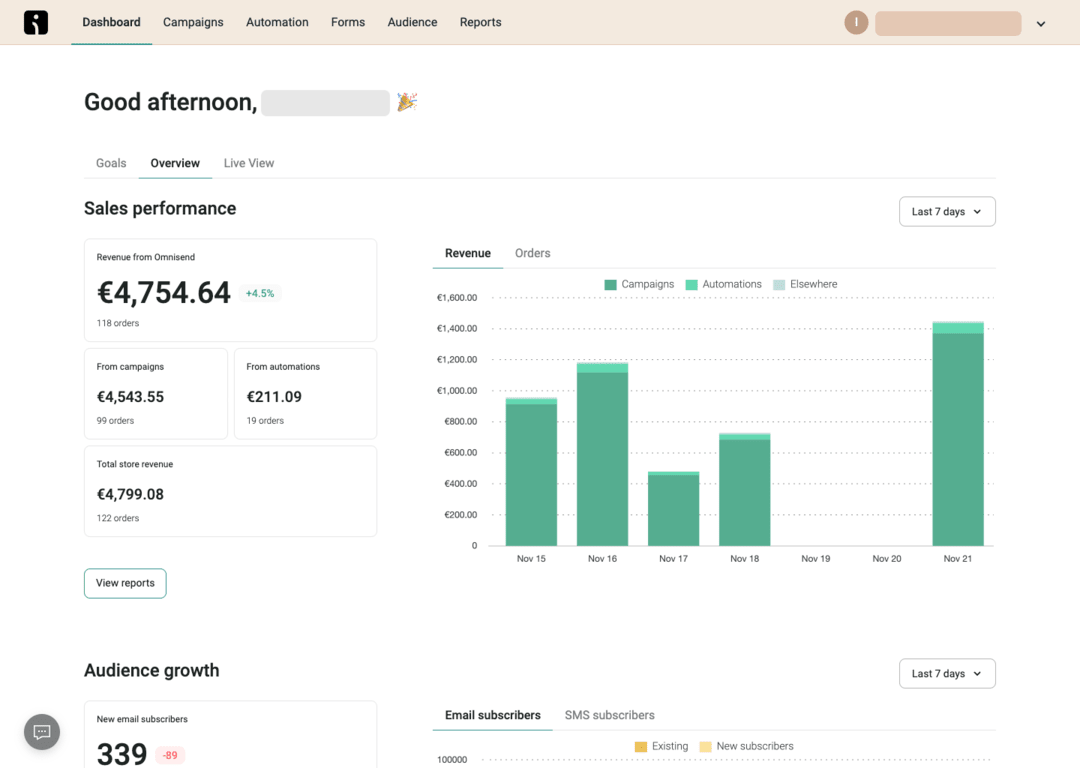Open the Last 7 days dropdown for Sales performance

(946, 211)
